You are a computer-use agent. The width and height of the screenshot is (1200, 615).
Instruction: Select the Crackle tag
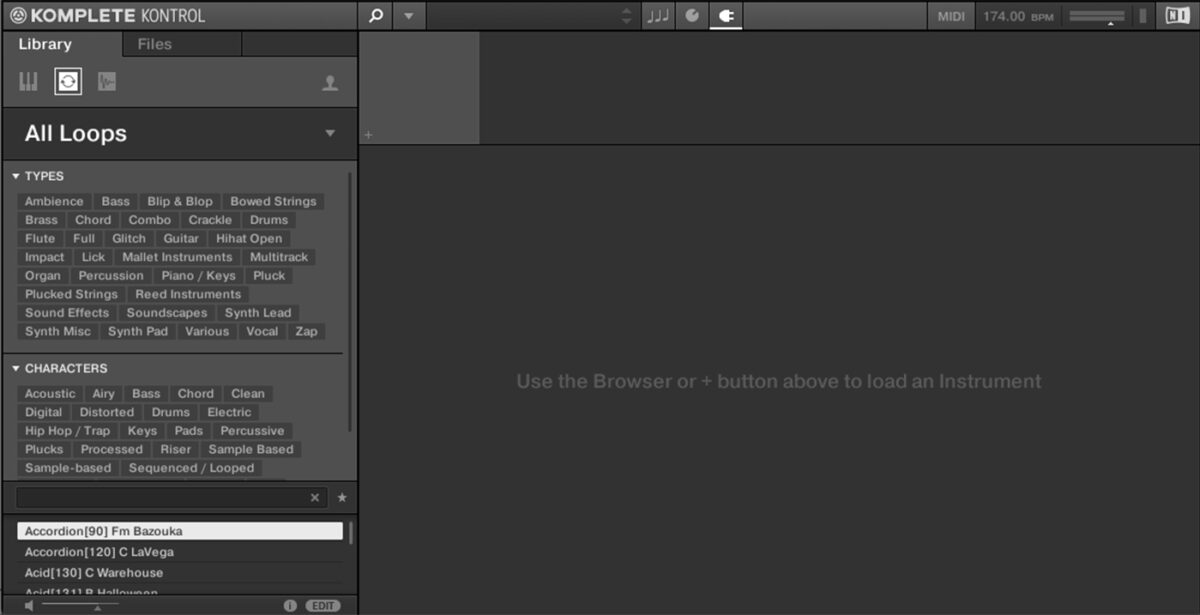tap(210, 220)
